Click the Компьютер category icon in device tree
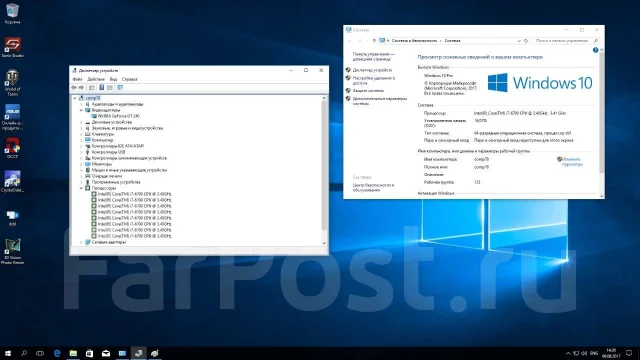 (87, 140)
